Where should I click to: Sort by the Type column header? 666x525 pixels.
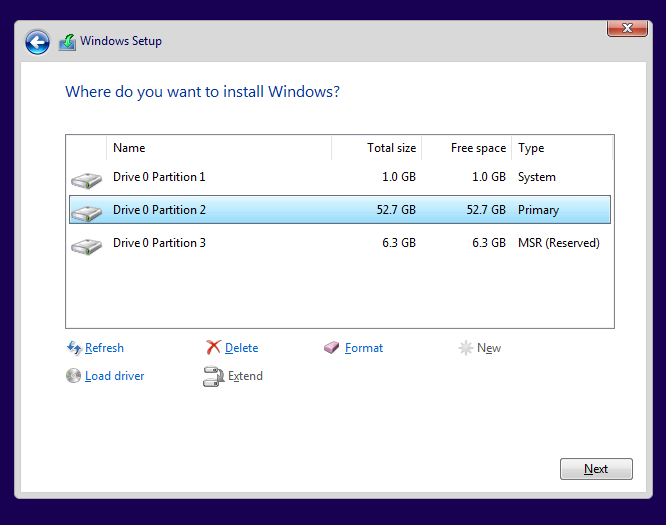tap(562, 148)
